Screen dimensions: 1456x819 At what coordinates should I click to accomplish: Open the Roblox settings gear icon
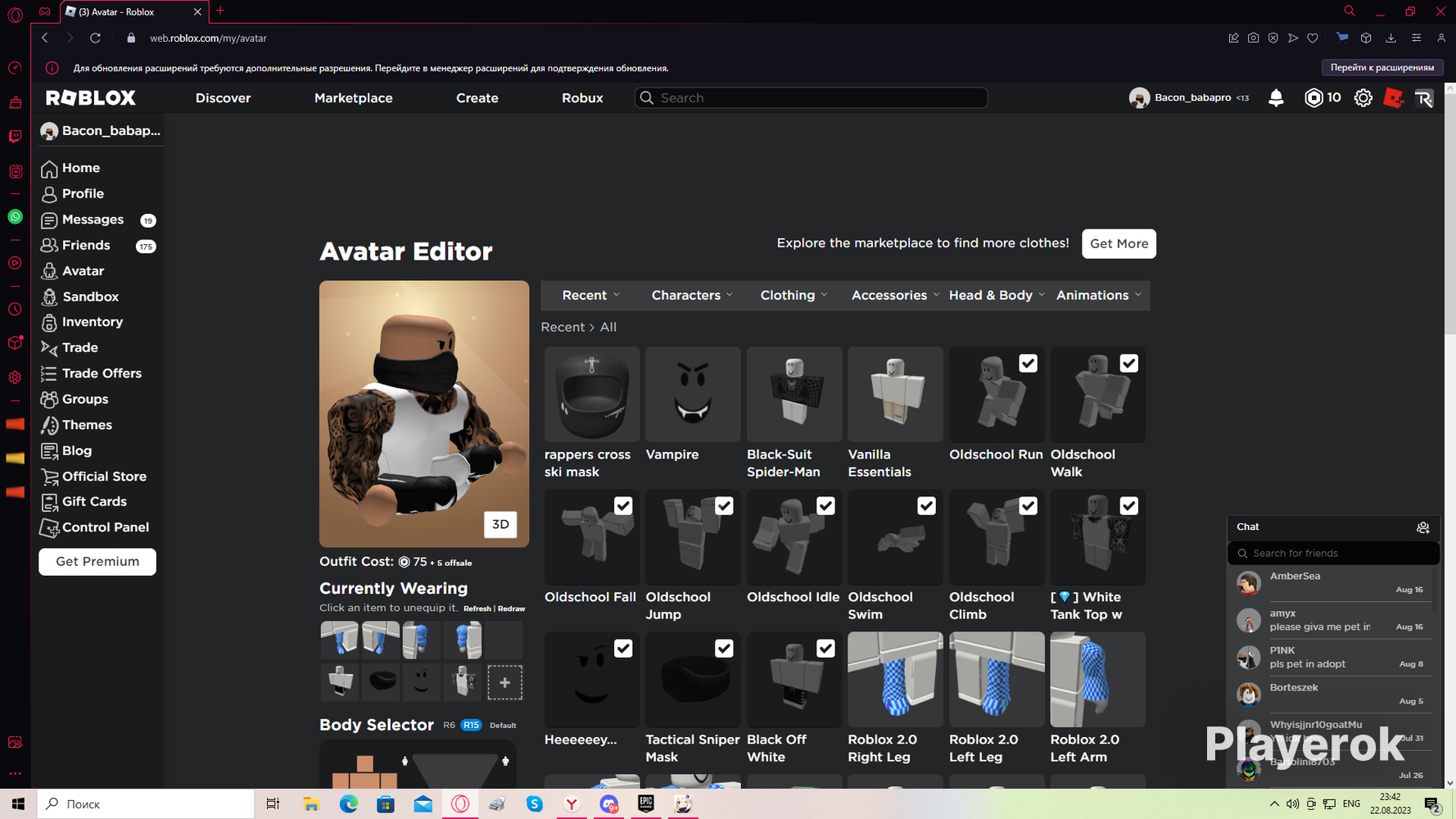(1363, 97)
